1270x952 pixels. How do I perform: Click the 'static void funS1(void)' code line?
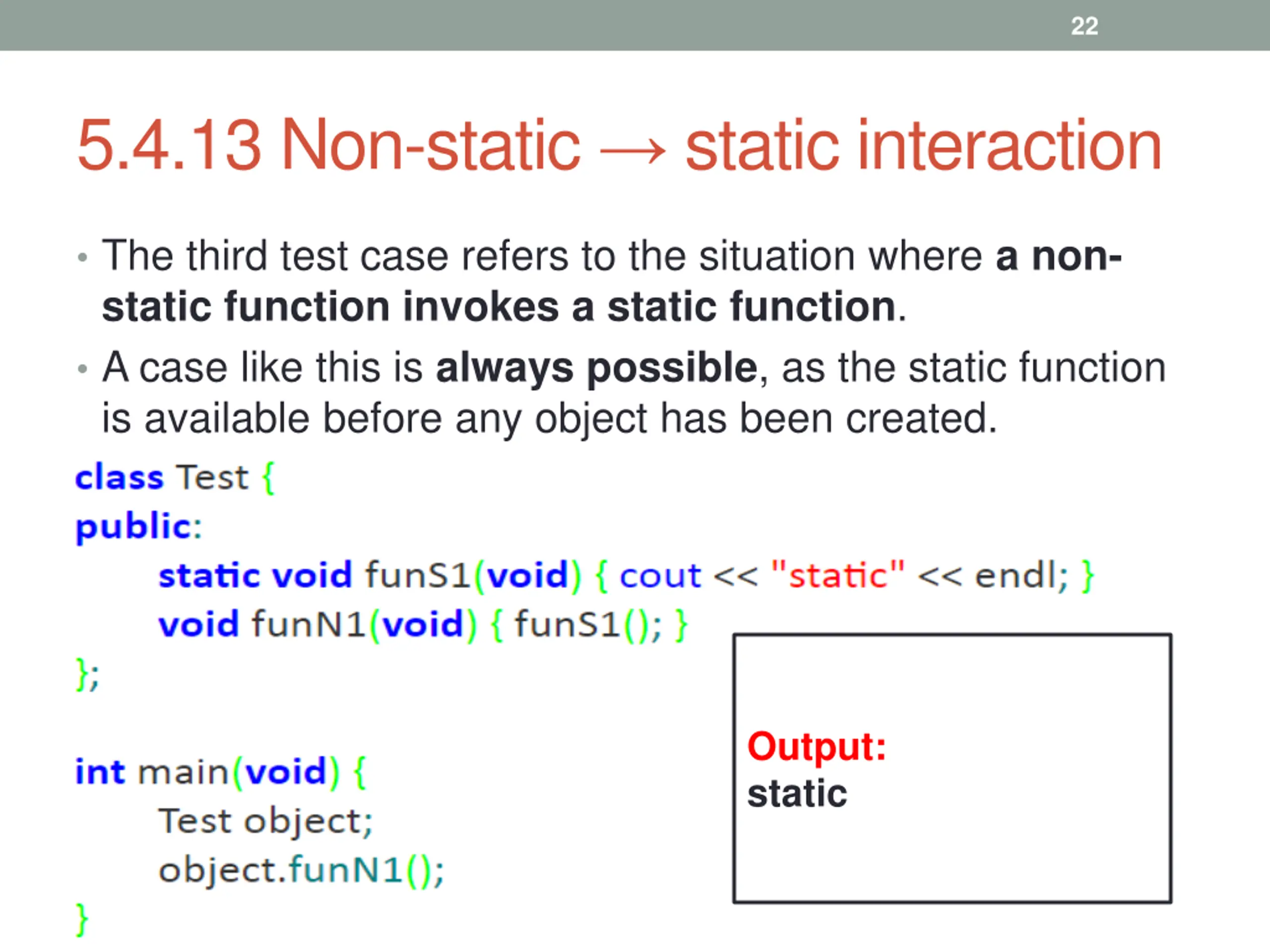click(x=627, y=576)
